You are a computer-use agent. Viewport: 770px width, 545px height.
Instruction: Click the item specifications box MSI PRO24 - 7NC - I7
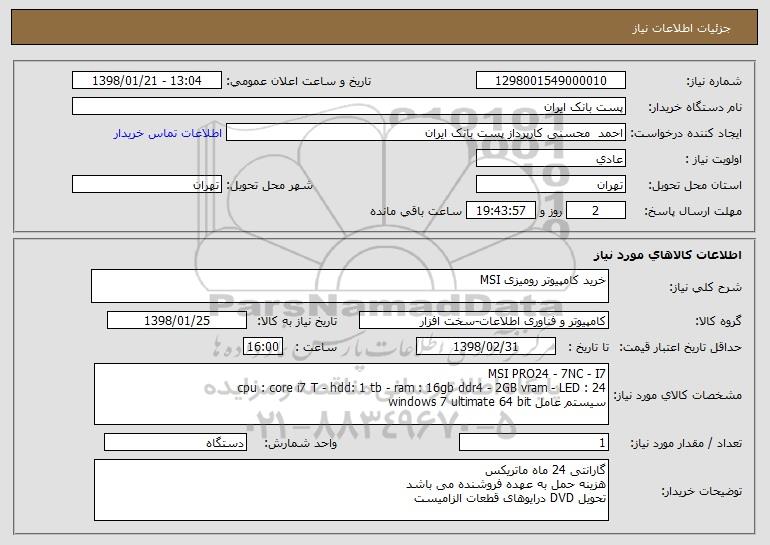coord(351,394)
